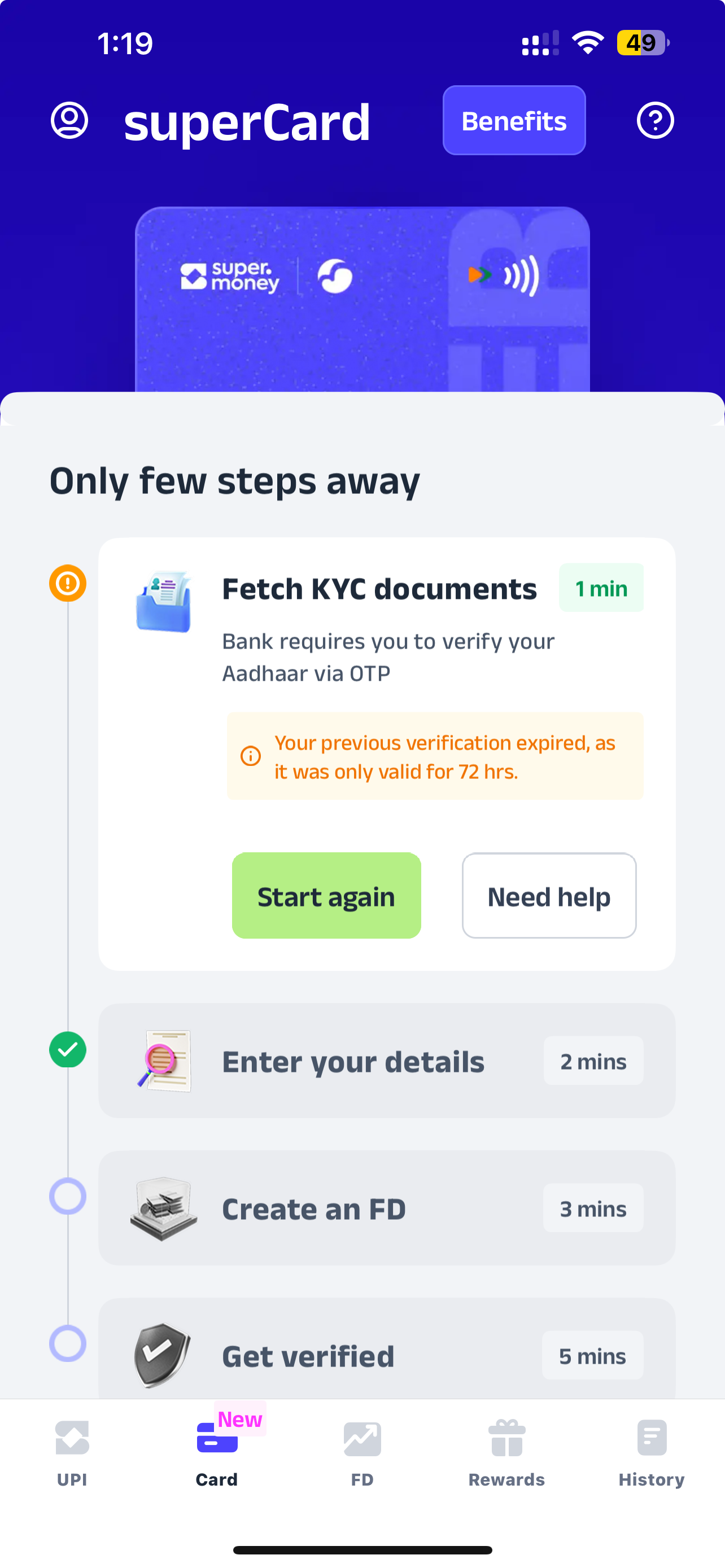This screenshot has height=1568, width=725.
Task: Tap the Need help button
Action: coord(549,896)
